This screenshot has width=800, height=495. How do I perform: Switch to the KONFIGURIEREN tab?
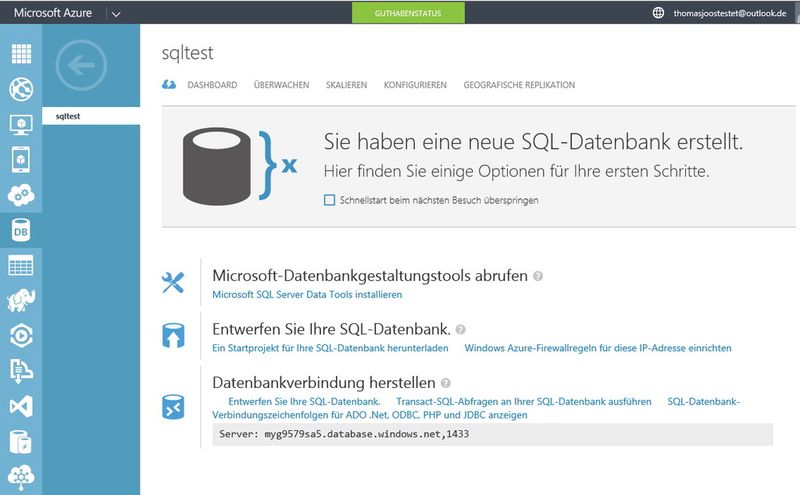pyautogui.click(x=415, y=85)
